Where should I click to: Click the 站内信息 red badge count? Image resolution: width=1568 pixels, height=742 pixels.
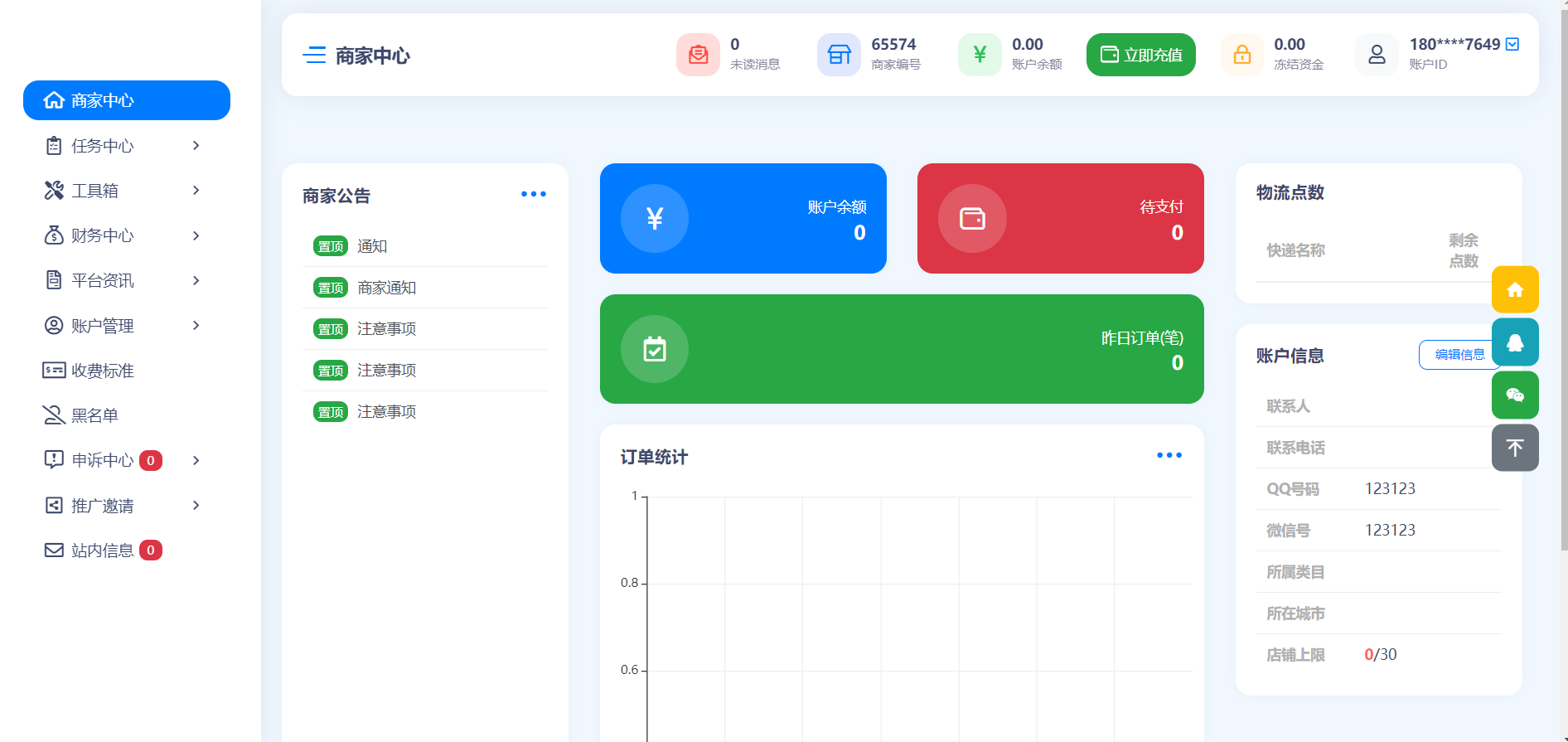pyautogui.click(x=151, y=550)
